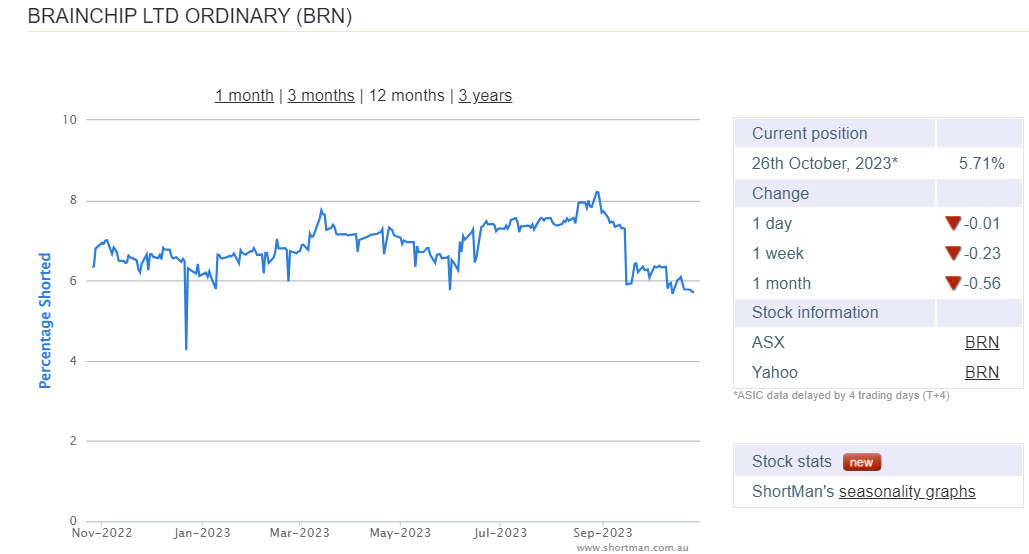Switch chart to 3 months range

pyautogui.click(x=321, y=96)
